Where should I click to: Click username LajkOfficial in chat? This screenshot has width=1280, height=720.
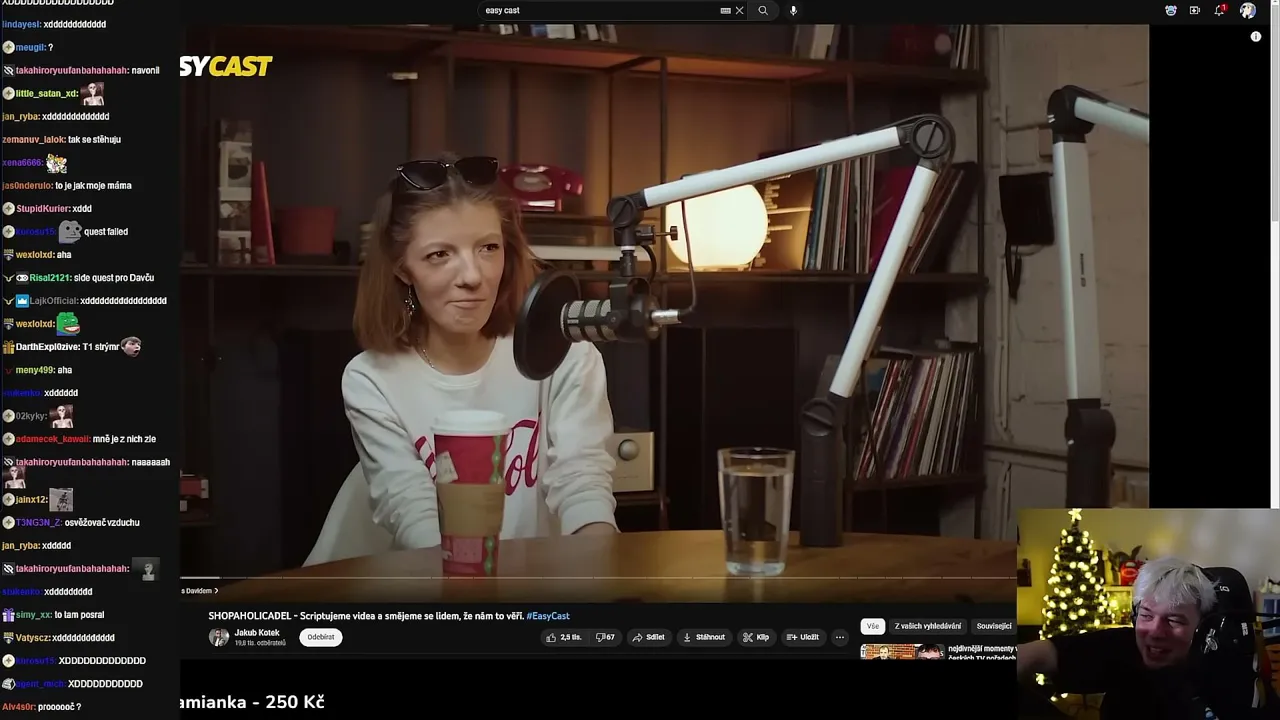click(x=53, y=301)
